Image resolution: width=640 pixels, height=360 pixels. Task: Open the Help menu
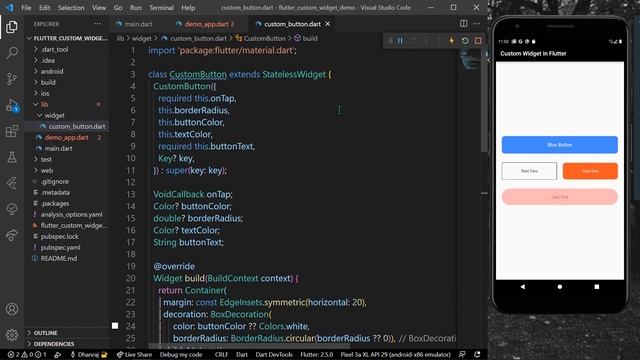click(x=188, y=7)
